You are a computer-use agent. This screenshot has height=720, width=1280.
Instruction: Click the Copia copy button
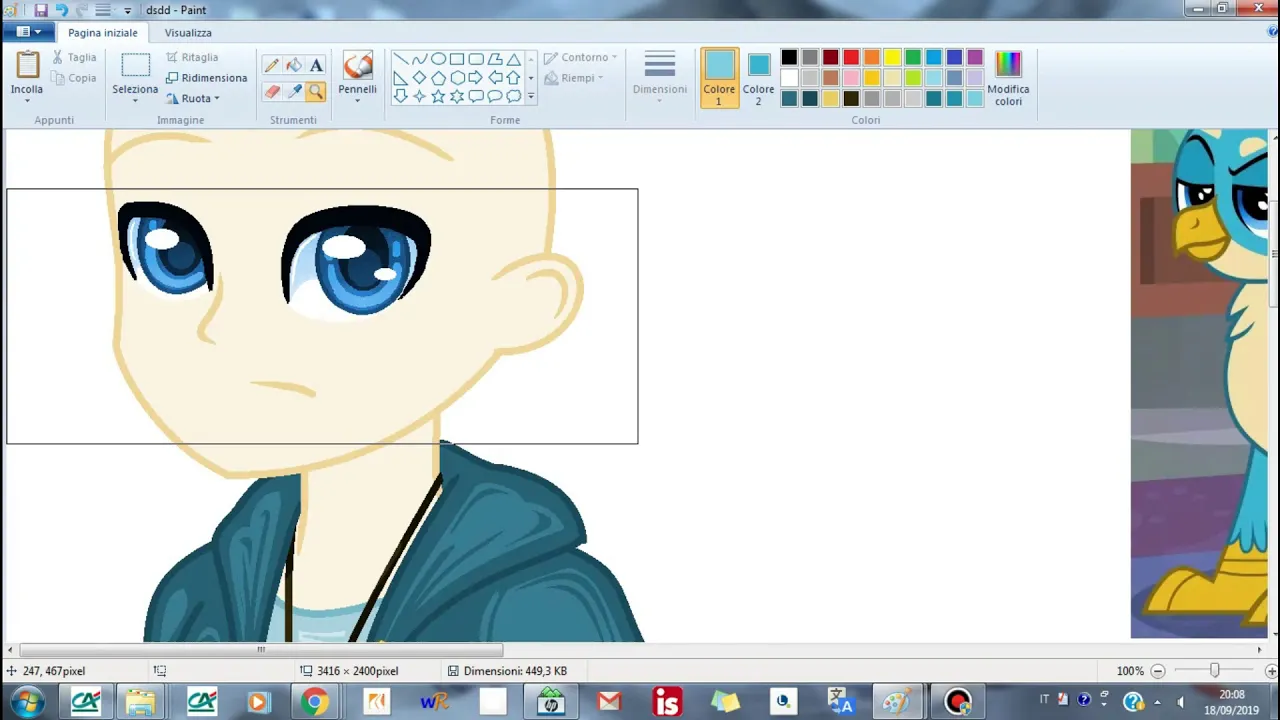tap(74, 78)
